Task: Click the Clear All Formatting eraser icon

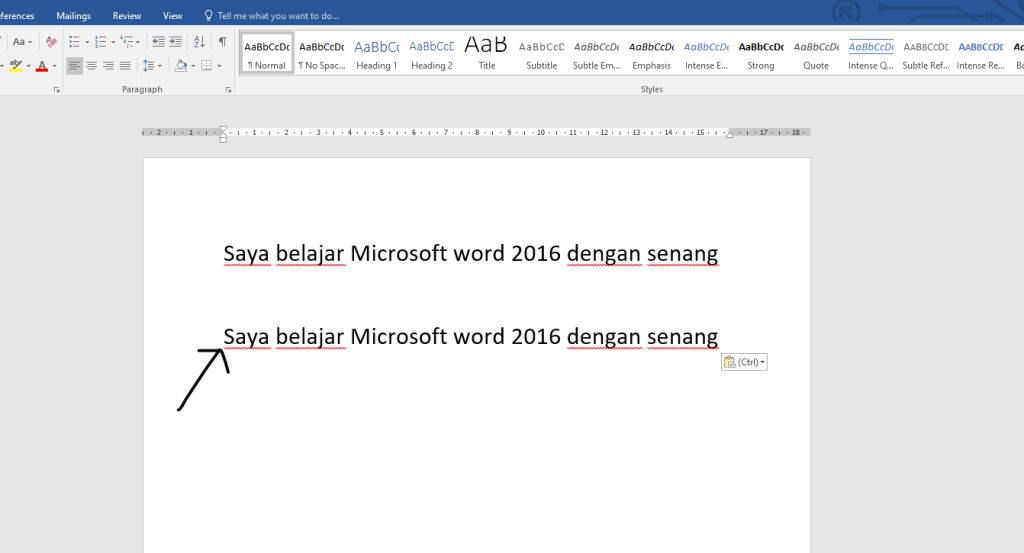Action: click(x=51, y=42)
